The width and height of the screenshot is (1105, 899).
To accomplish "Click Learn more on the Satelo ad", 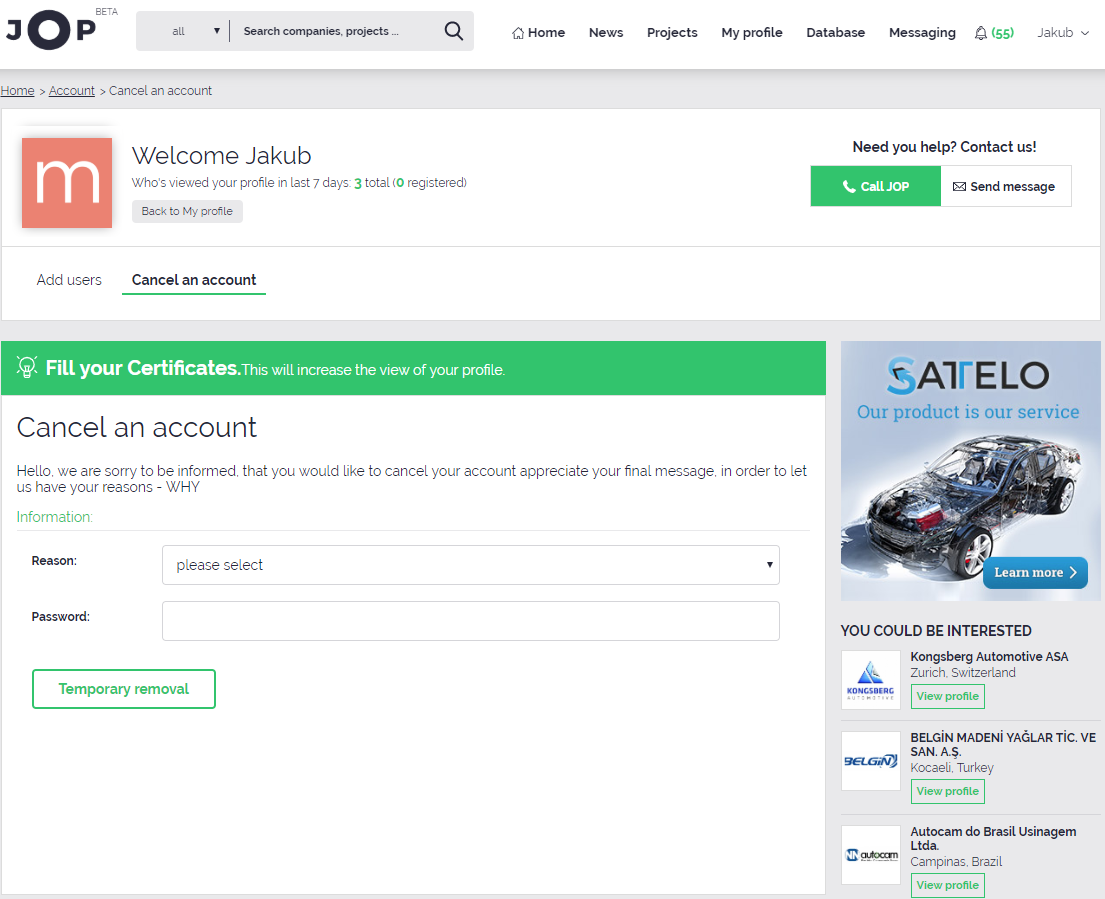I will (x=1035, y=573).
